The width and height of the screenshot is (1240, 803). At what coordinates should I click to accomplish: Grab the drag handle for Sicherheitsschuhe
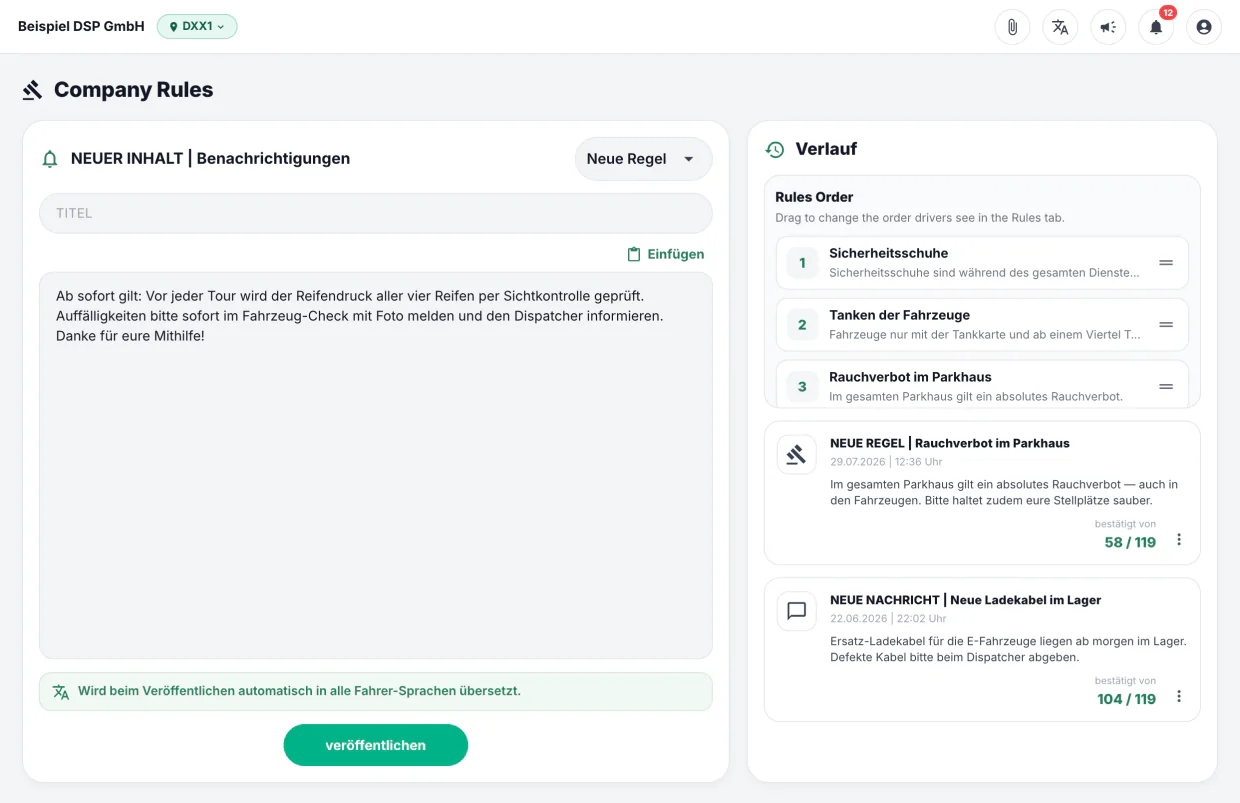point(1166,262)
